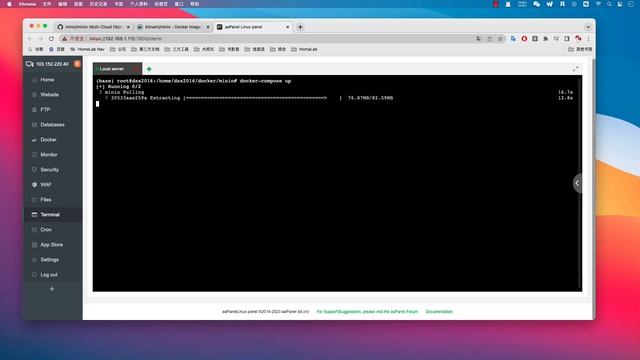Screen dimensions: 640x360
Task: Open the tab search dropdown arrow
Action: pos(588,27)
